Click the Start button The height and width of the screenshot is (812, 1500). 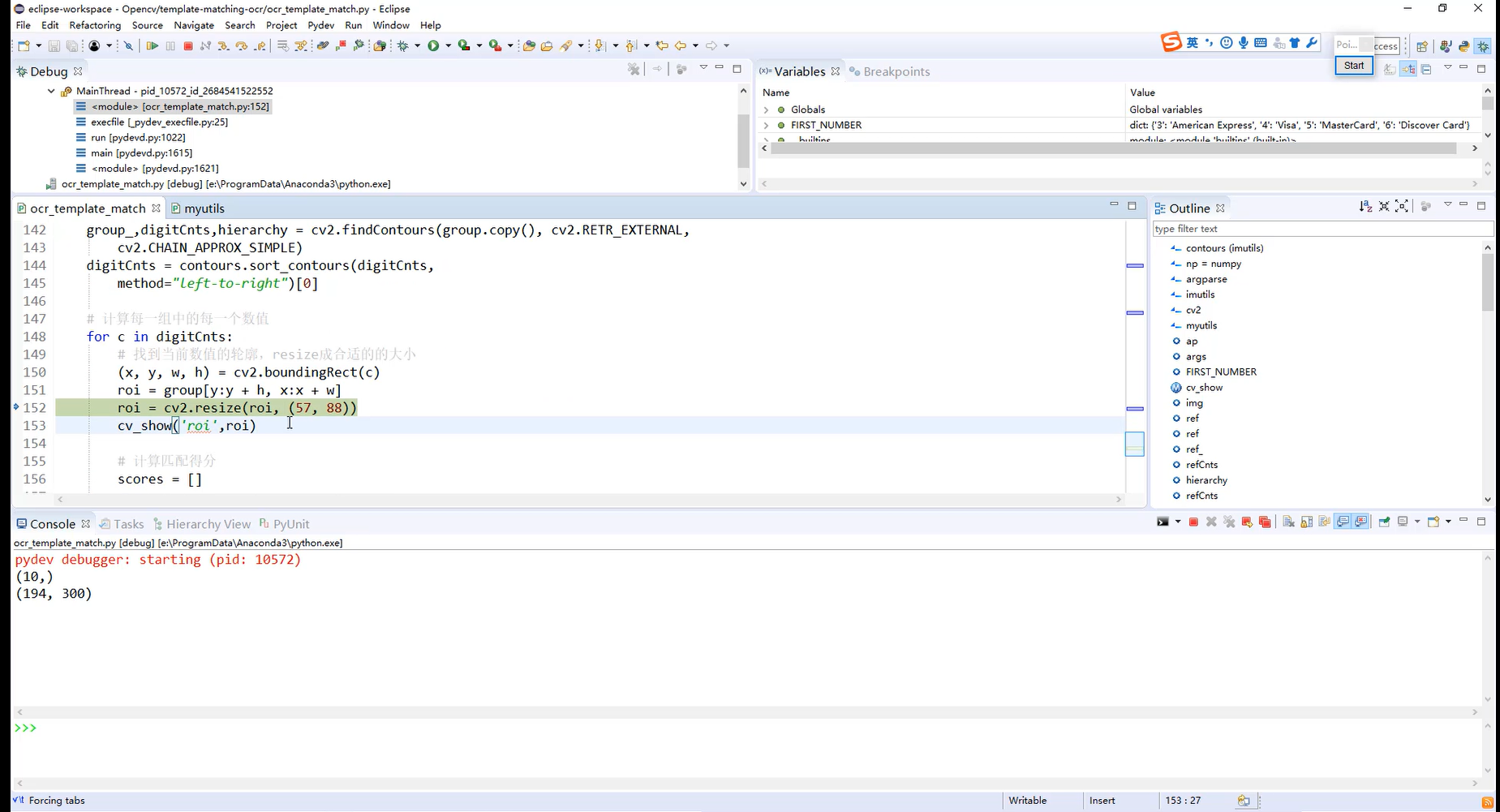(x=1354, y=66)
